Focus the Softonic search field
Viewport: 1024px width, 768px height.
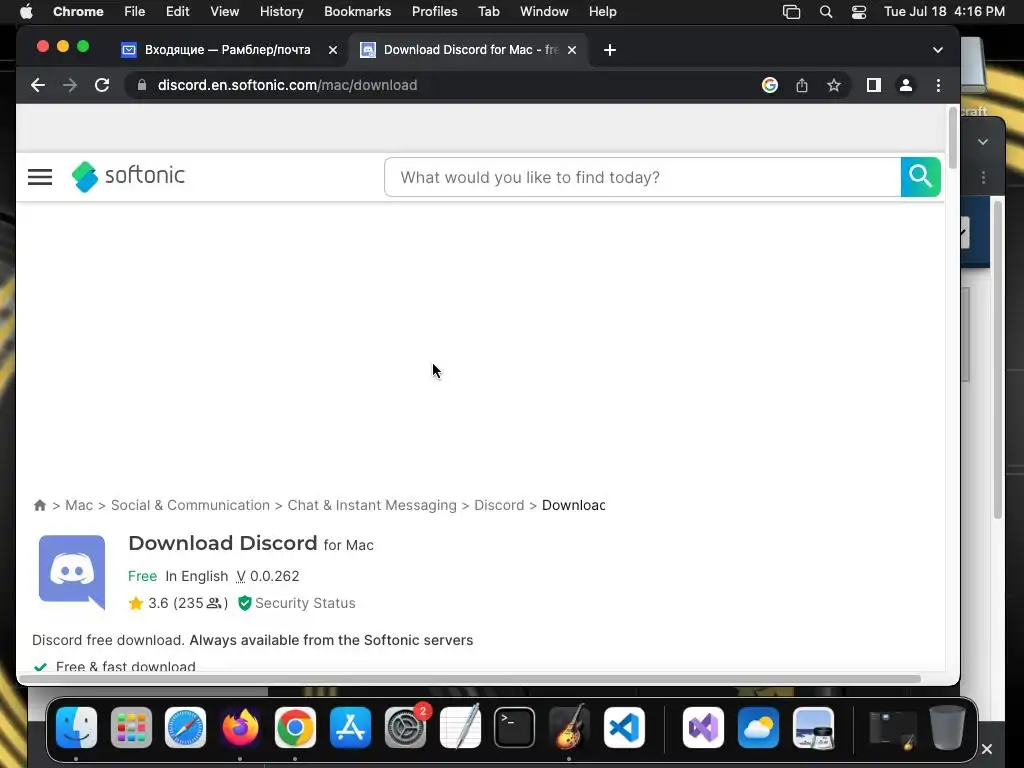pos(643,177)
